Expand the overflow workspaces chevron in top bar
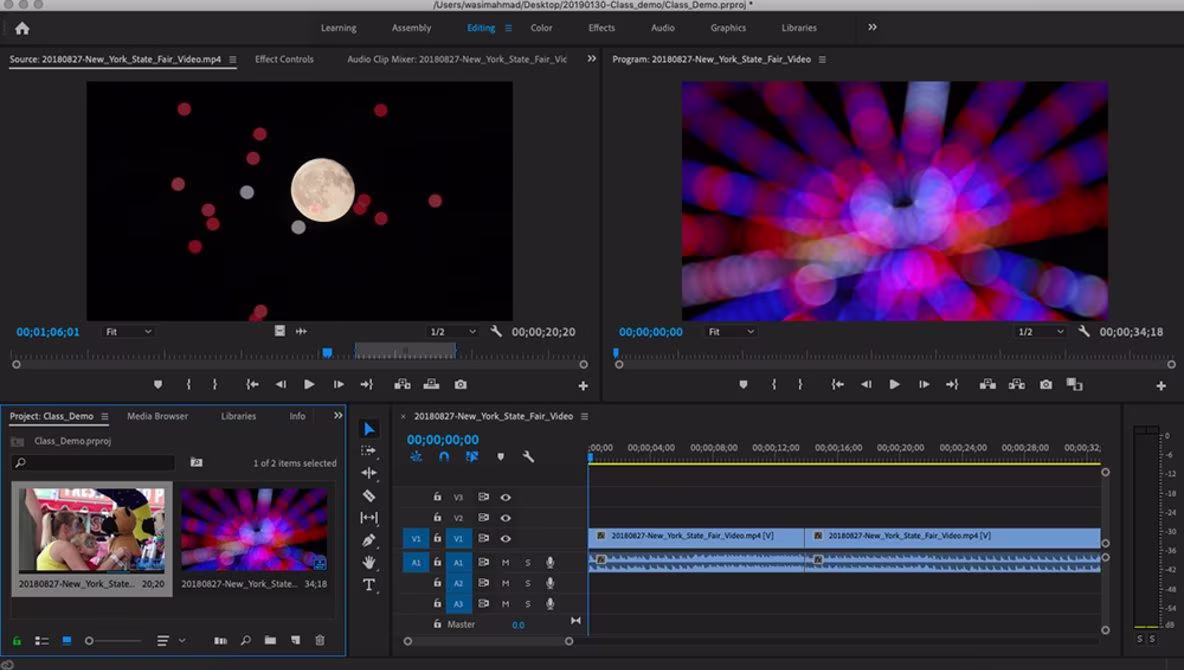 [872, 28]
